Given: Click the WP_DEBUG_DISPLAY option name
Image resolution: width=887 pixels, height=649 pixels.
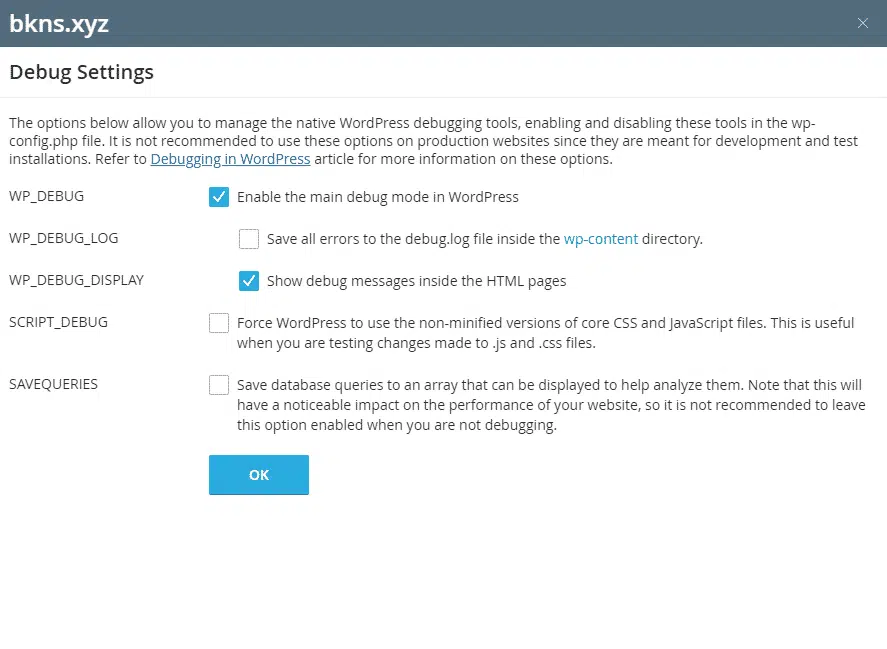Looking at the screenshot, I should [76, 280].
